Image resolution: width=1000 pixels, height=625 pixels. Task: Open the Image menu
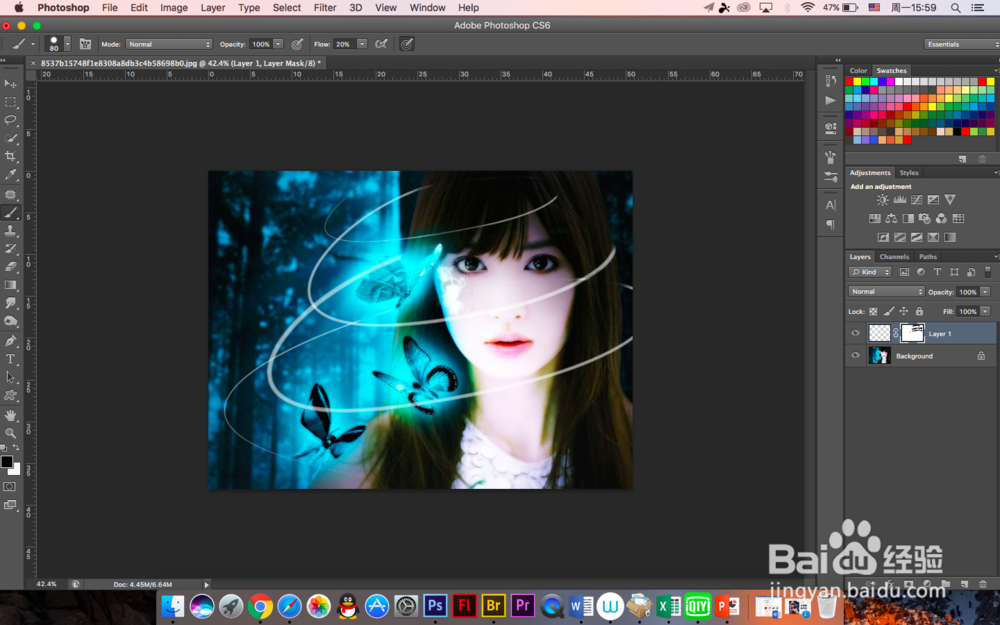coord(173,8)
